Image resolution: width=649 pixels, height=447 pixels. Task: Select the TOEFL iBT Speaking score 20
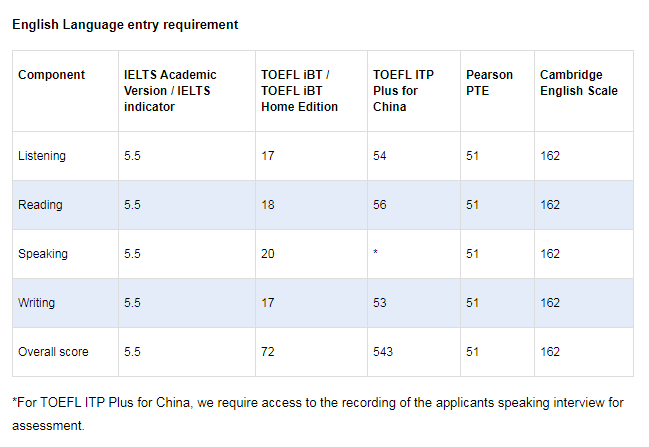[x=267, y=254]
